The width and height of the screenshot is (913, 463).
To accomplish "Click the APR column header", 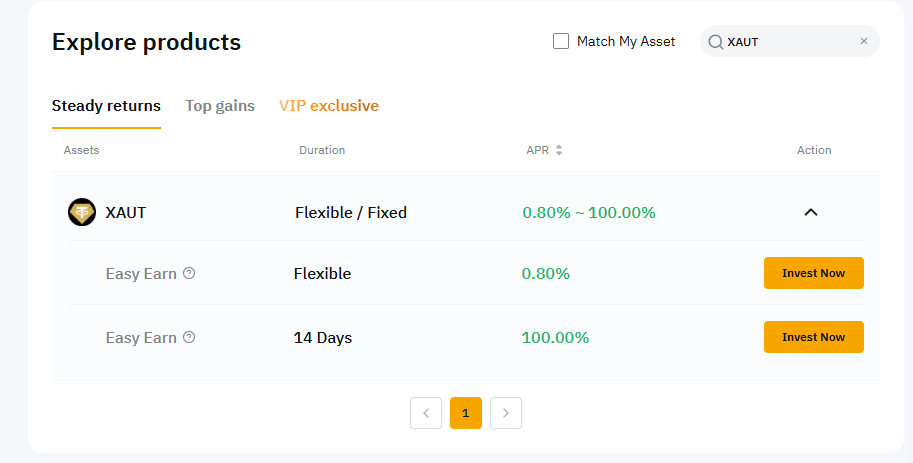I will click(537, 150).
